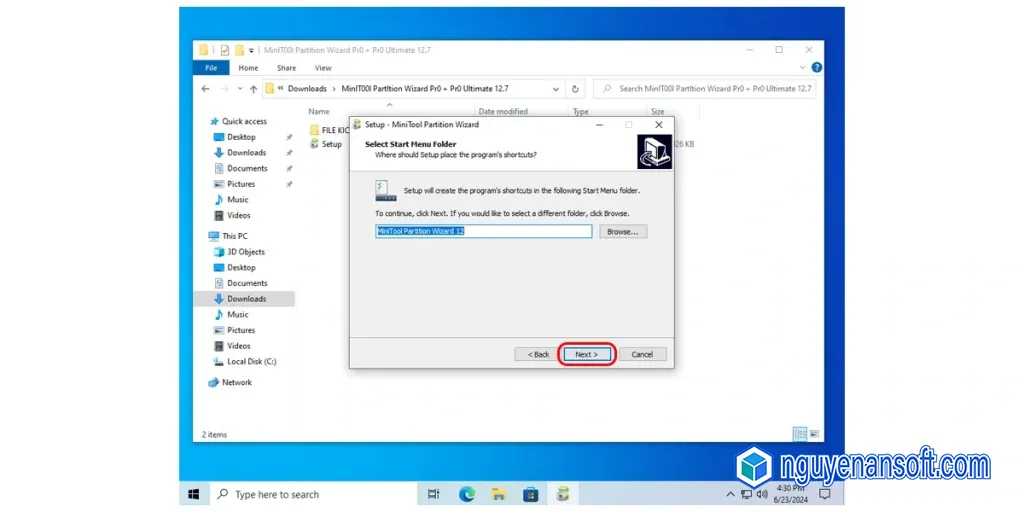Open the Share ribbon tab
Image resolution: width=1024 pixels, height=512 pixels.
[286, 68]
